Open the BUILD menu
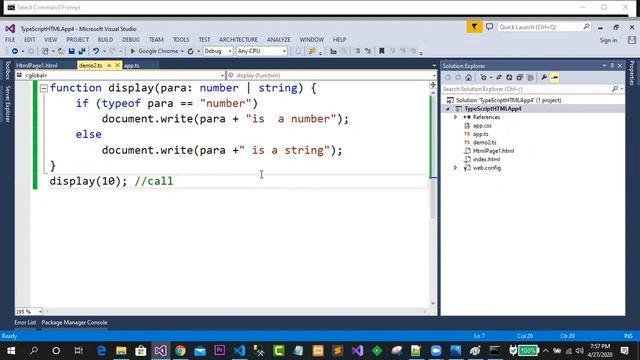This screenshot has width=640, height=360. pos(105,40)
